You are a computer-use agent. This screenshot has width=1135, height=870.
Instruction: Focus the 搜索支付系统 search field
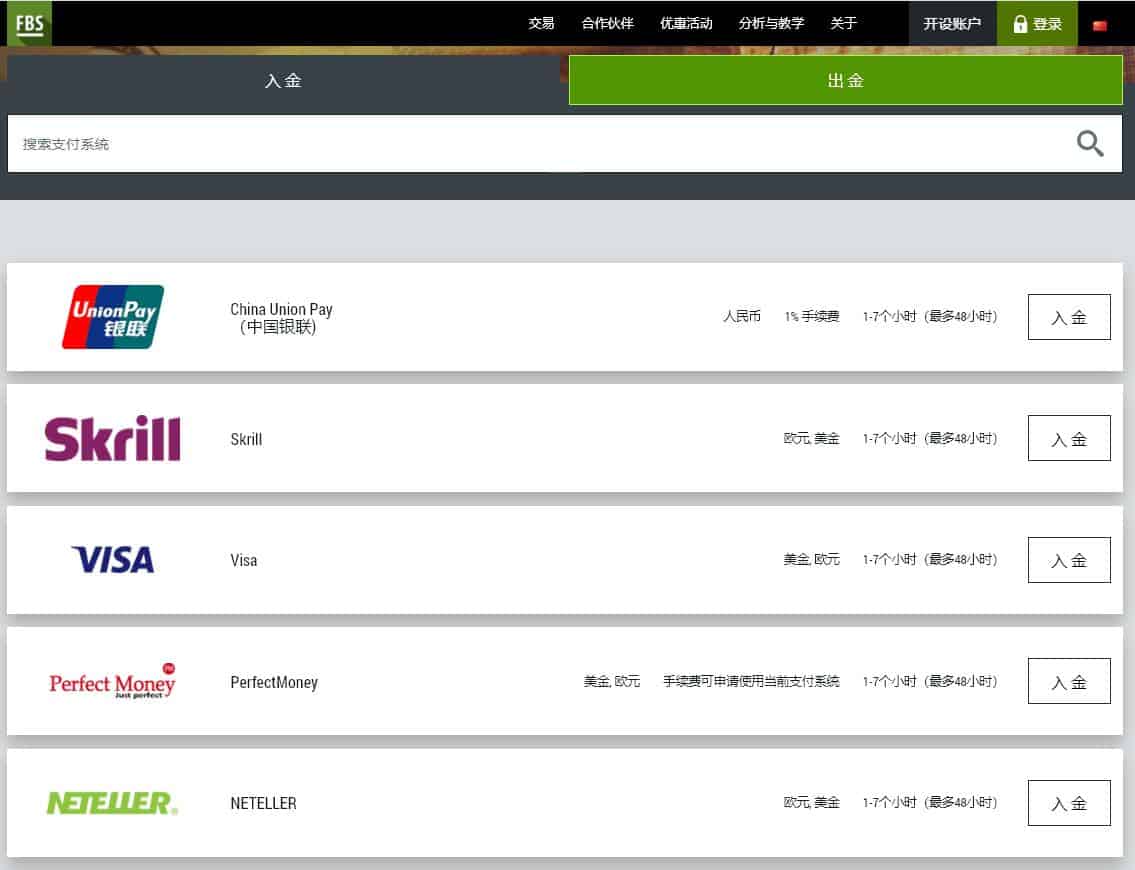(x=565, y=143)
